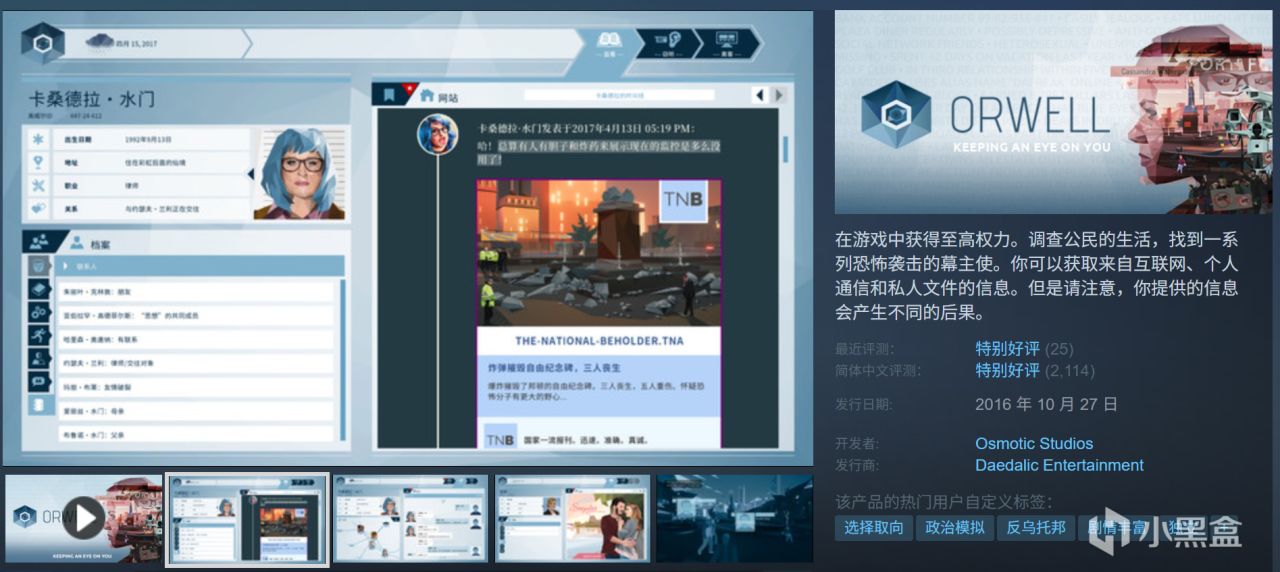Viewport: 1280px width, 572px height.
Task: Open the Listener tab with ear icon
Action: point(667,43)
